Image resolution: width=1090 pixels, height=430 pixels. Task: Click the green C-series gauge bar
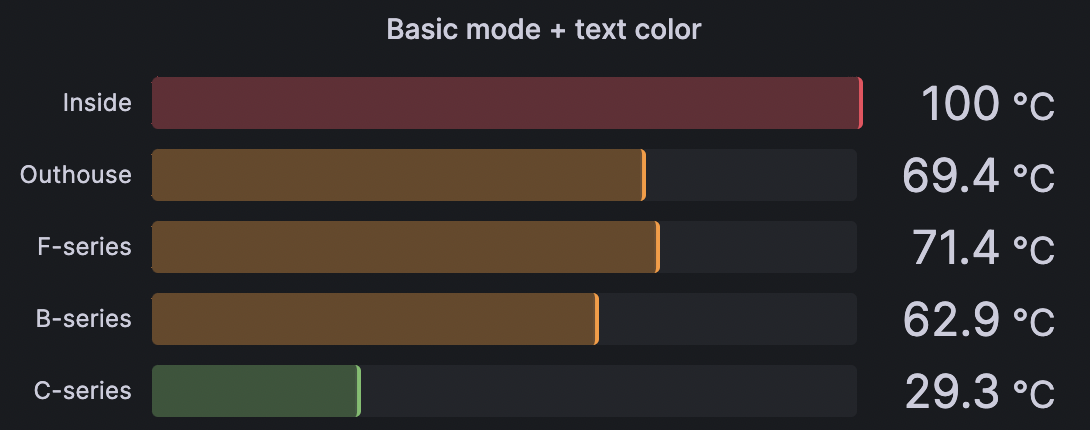pos(255,391)
